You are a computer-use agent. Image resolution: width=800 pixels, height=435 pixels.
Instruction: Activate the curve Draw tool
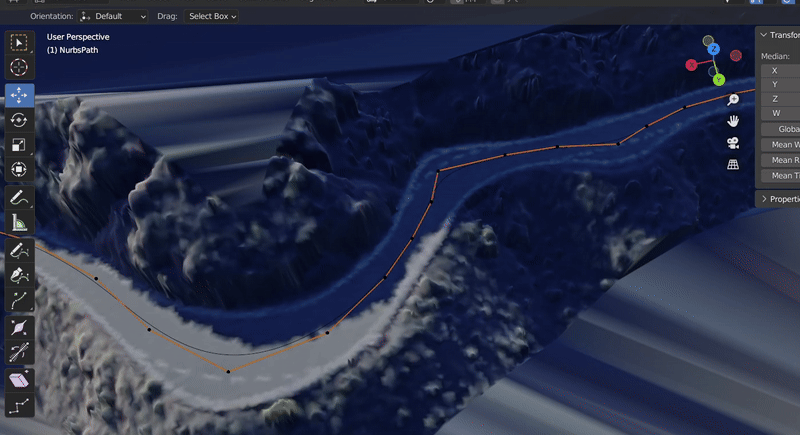[19, 251]
